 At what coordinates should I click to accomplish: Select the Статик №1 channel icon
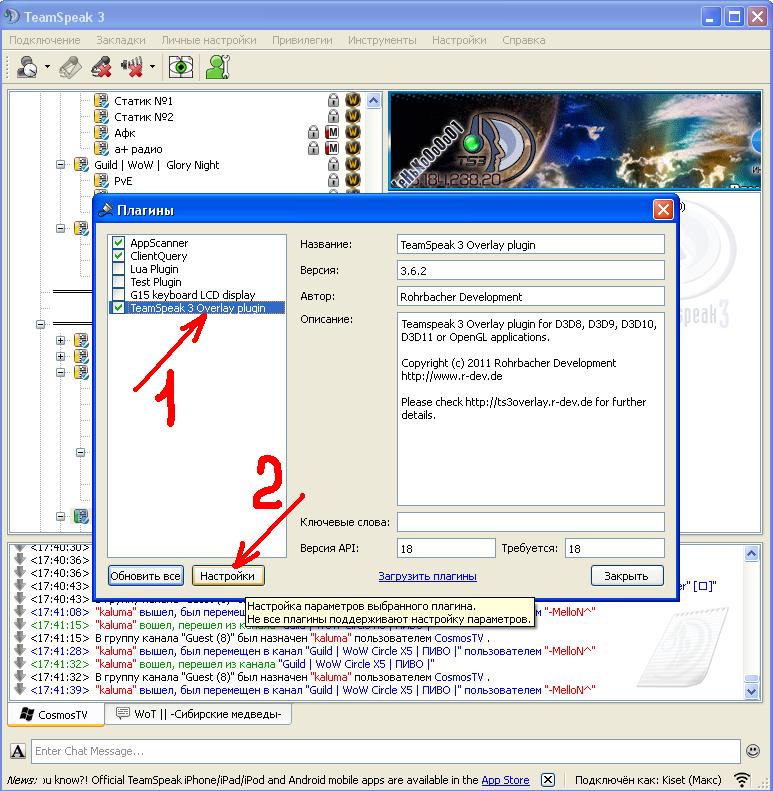pyautogui.click(x=101, y=100)
